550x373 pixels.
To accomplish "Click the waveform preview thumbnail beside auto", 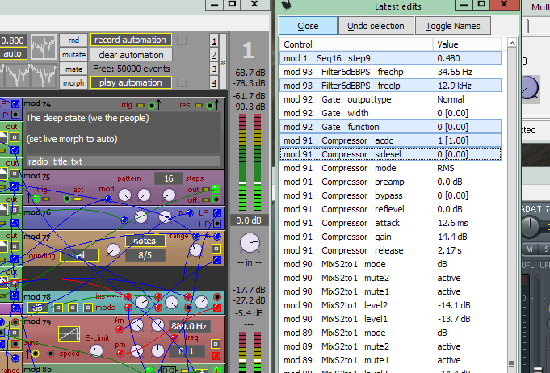I will point(43,47).
